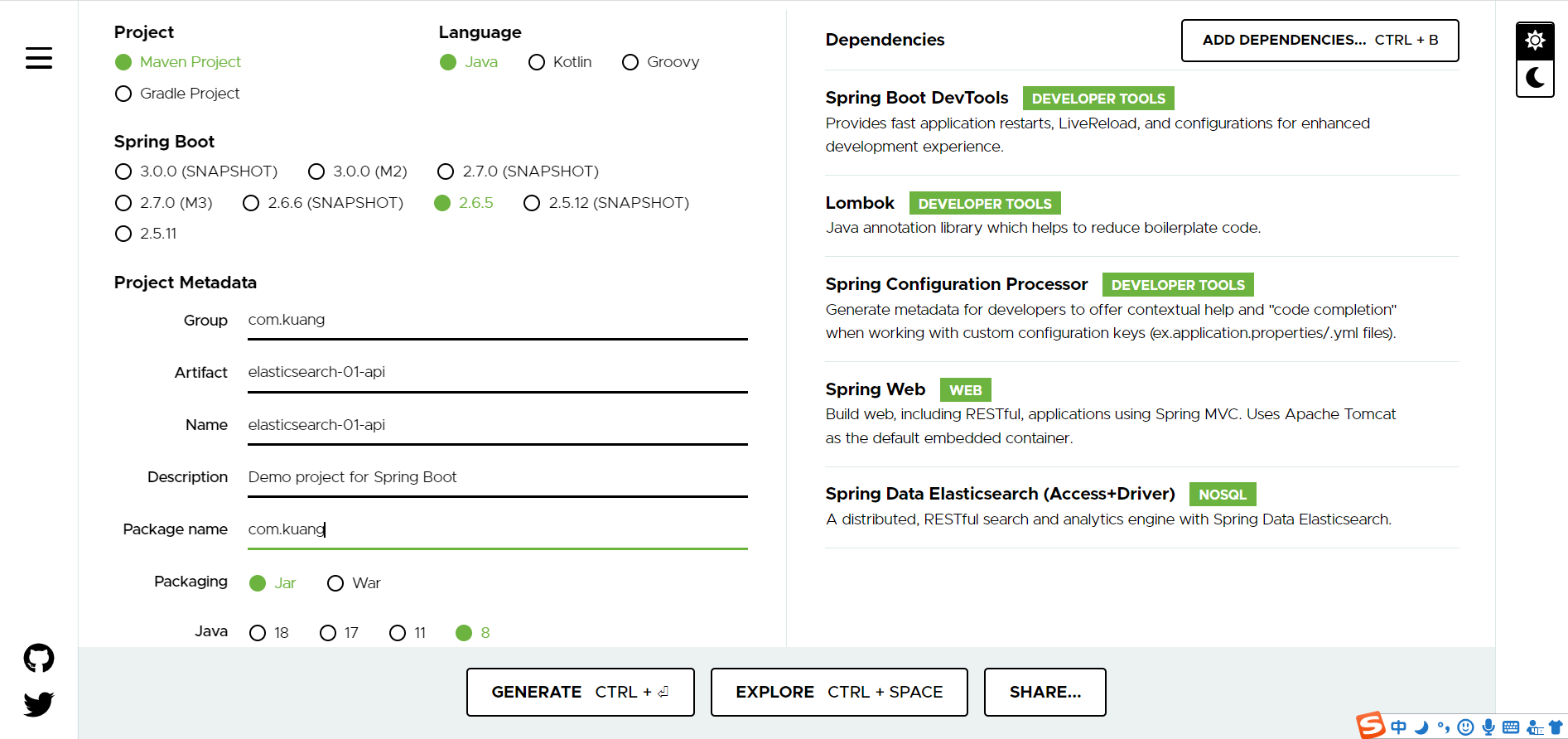Select Gradle Project option
The height and width of the screenshot is (739, 1568).
click(177, 94)
